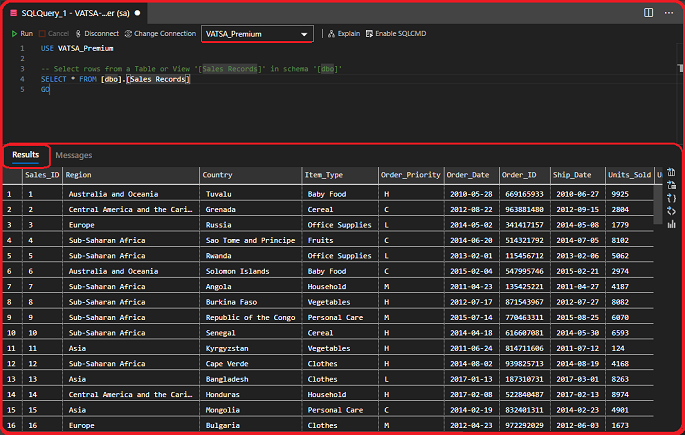Click the 'Burkina Faso' cell

click(x=250, y=302)
